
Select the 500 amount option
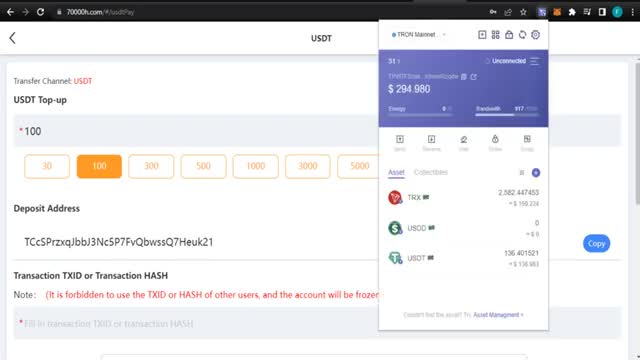(203, 166)
